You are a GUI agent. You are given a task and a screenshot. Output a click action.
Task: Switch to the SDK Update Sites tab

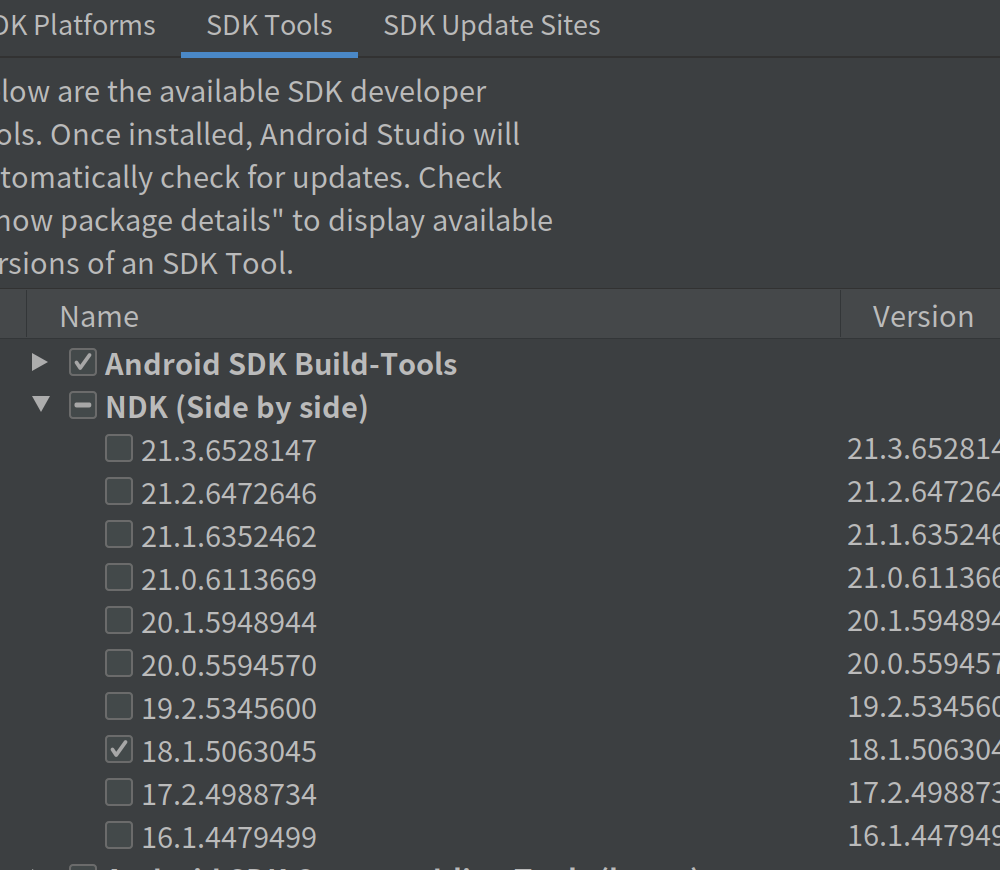point(491,25)
